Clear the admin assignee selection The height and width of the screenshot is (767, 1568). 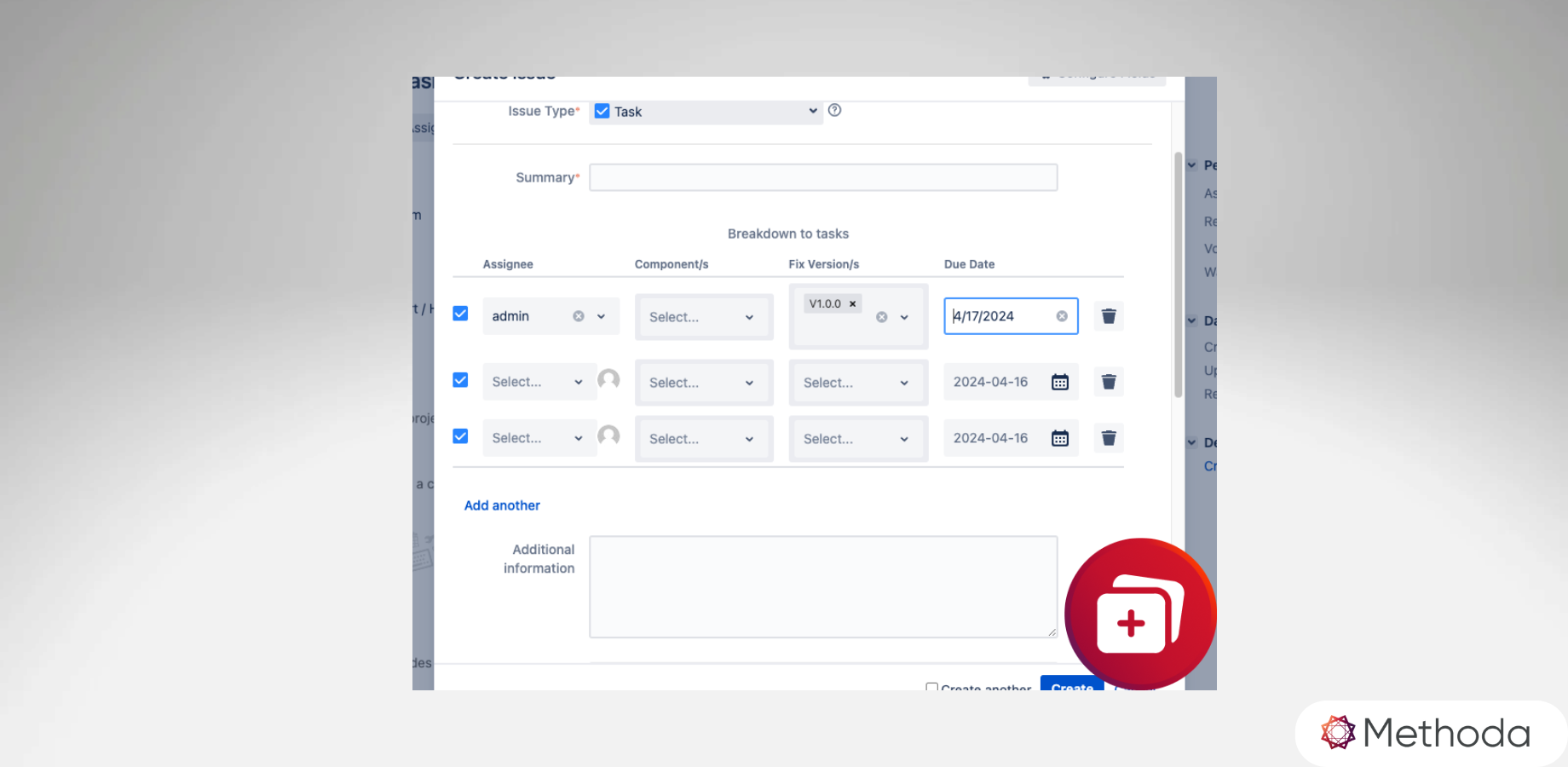(x=579, y=316)
